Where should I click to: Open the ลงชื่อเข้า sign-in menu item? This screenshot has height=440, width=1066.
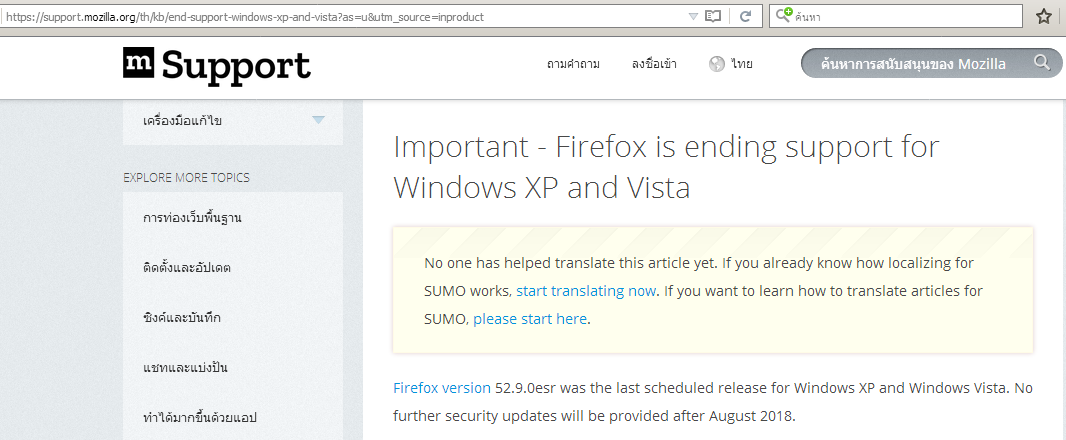(x=654, y=64)
